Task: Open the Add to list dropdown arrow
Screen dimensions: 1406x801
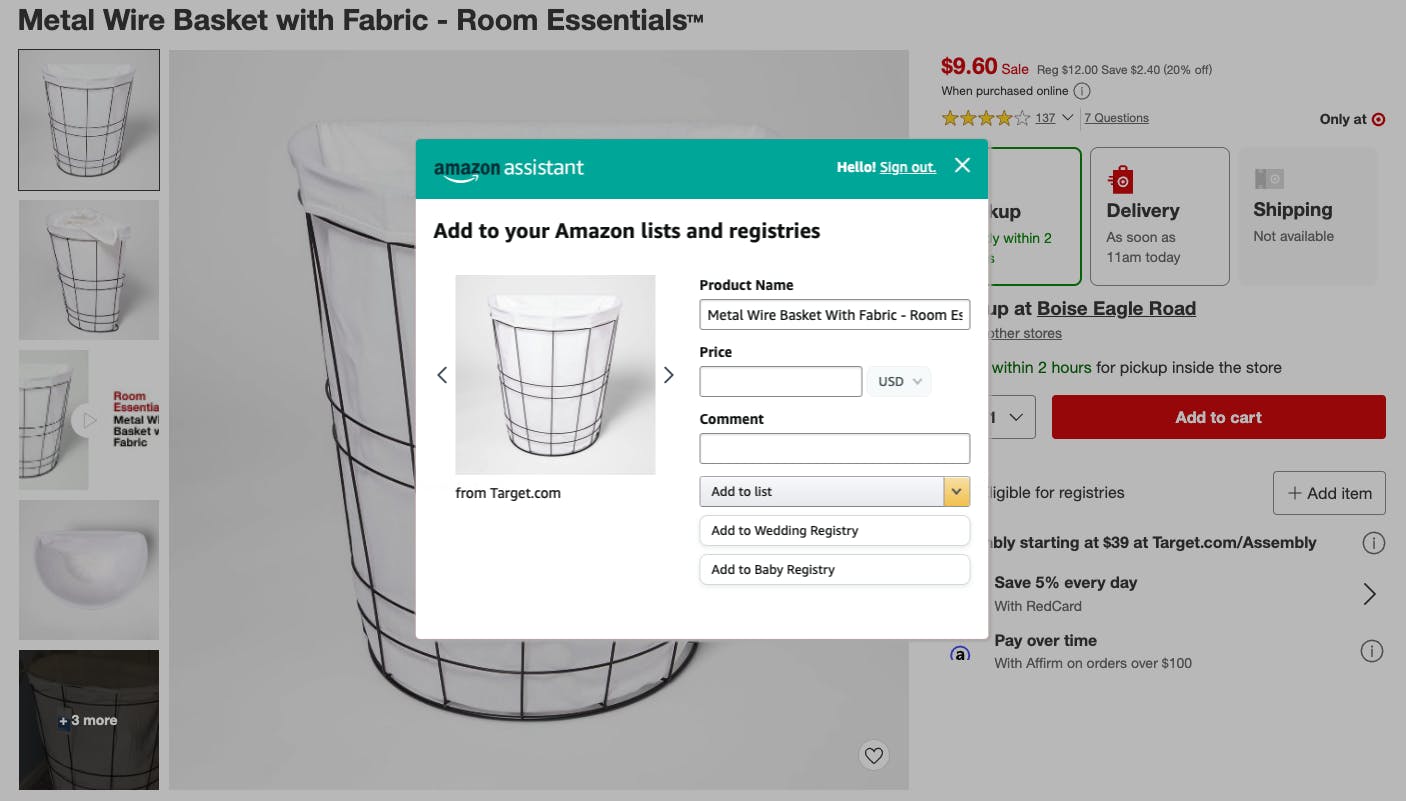Action: coord(957,491)
